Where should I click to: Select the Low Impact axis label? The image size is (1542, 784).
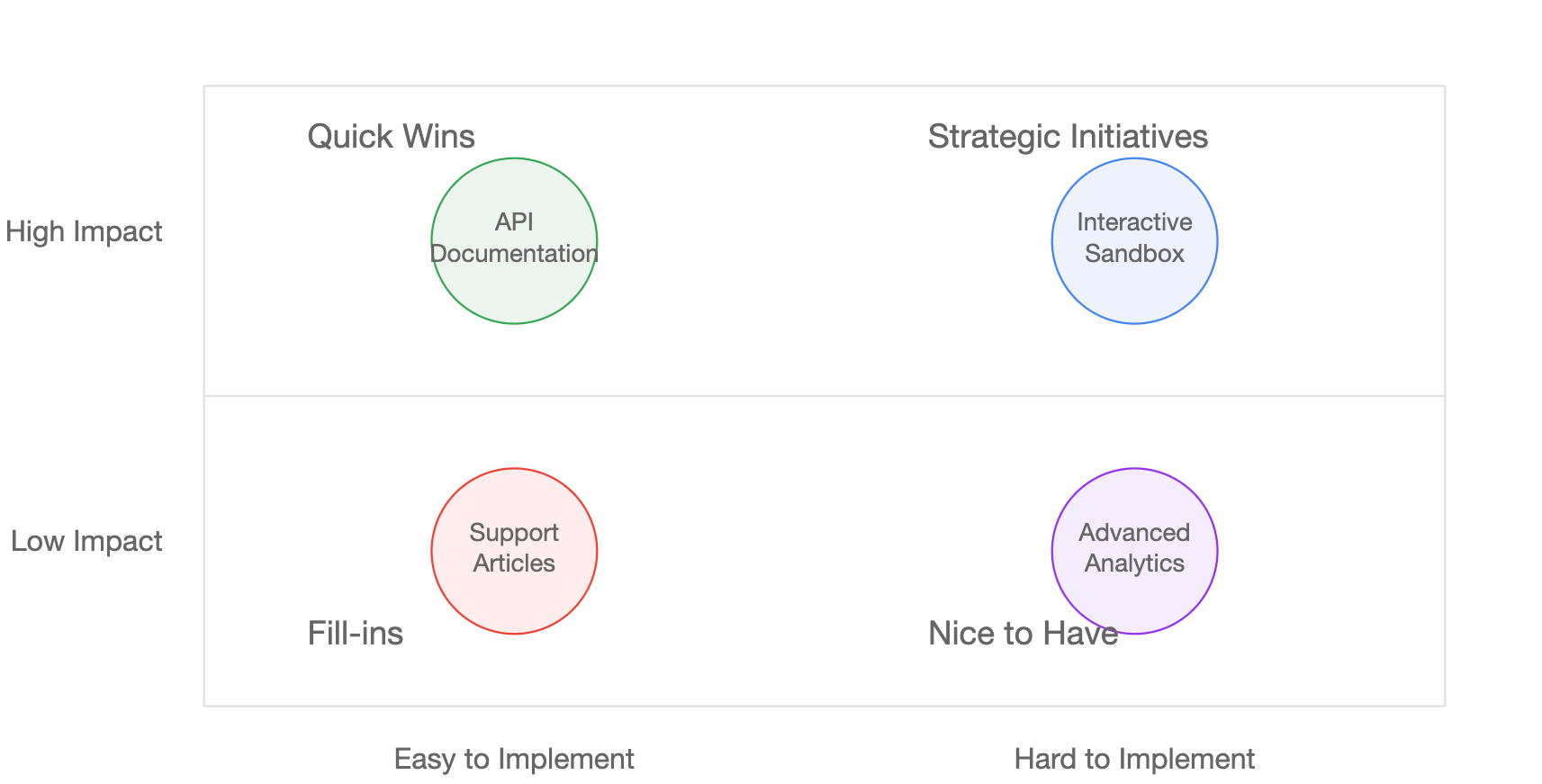[86, 542]
